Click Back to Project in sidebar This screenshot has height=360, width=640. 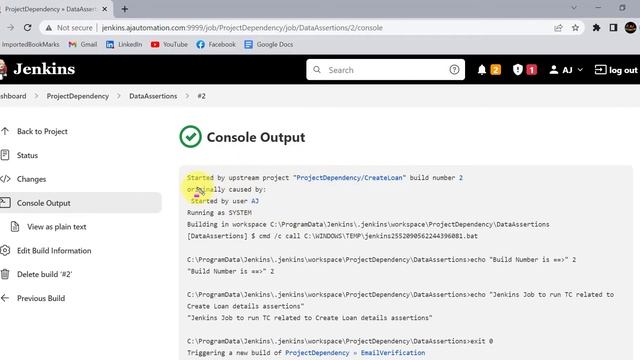click(42, 131)
